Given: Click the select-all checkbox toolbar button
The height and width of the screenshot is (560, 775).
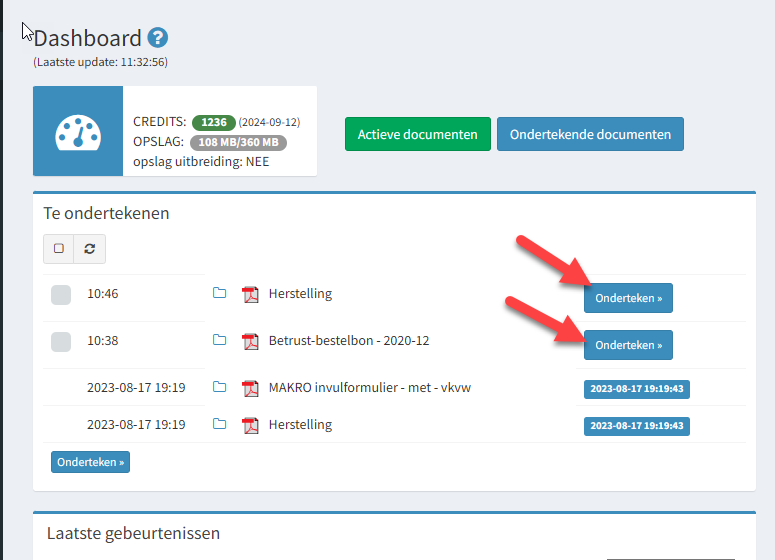Looking at the screenshot, I should (x=59, y=249).
